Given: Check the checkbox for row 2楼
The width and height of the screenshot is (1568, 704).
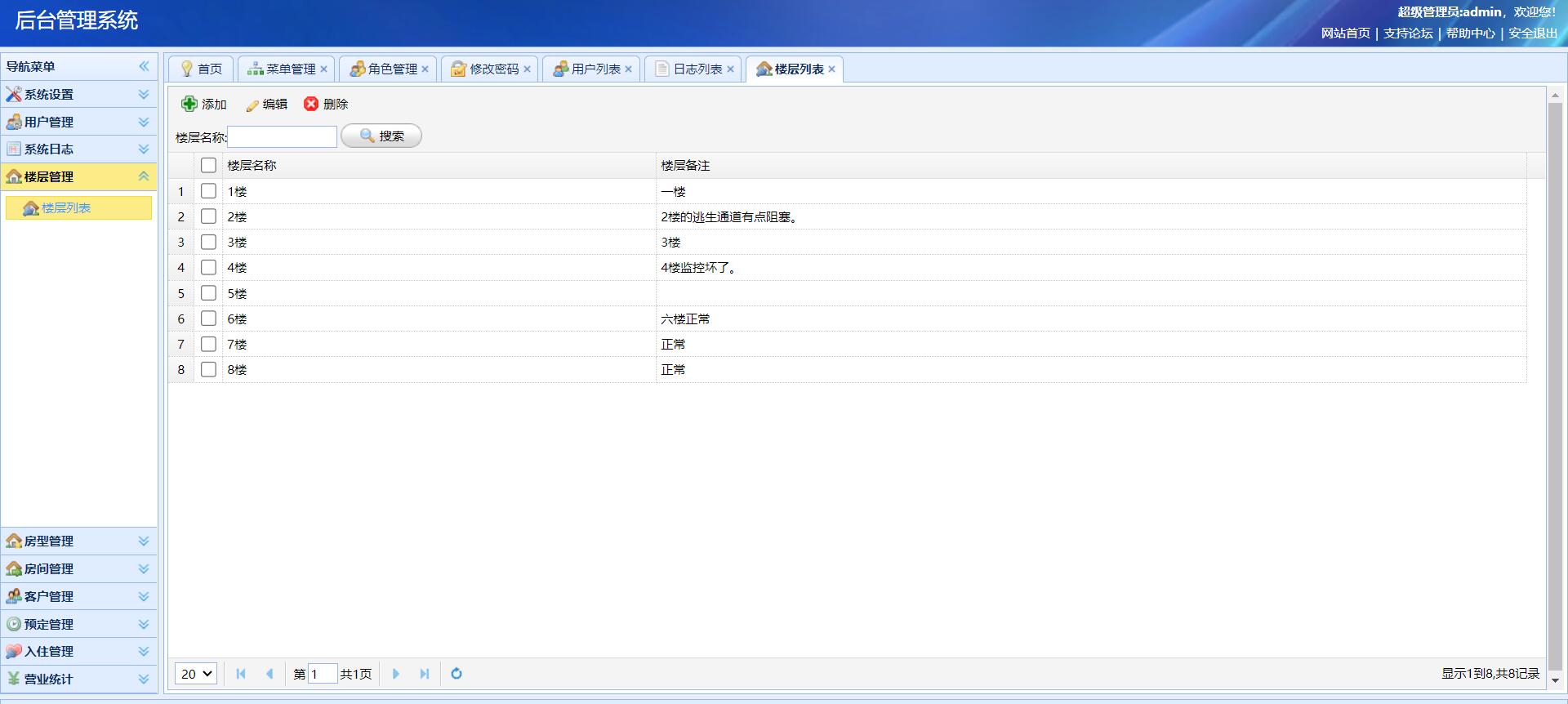Looking at the screenshot, I should point(208,216).
